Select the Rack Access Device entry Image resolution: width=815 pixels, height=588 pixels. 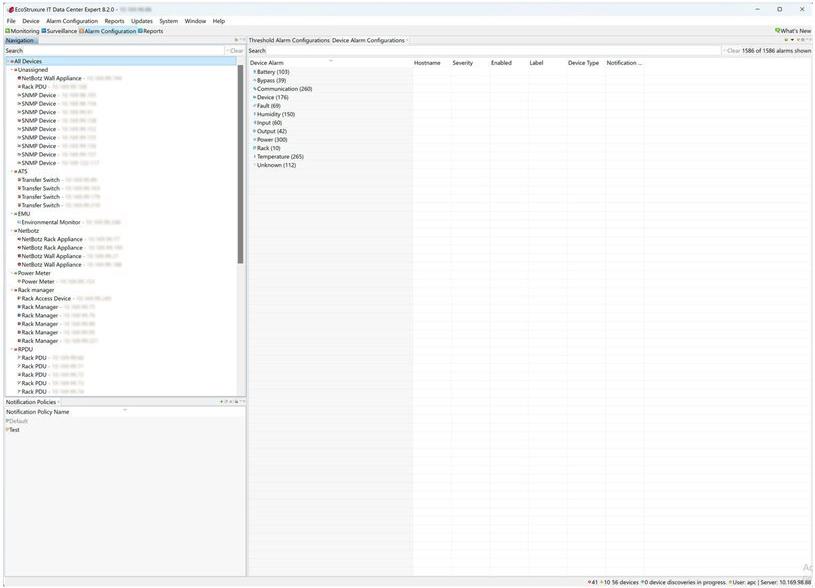[46, 298]
